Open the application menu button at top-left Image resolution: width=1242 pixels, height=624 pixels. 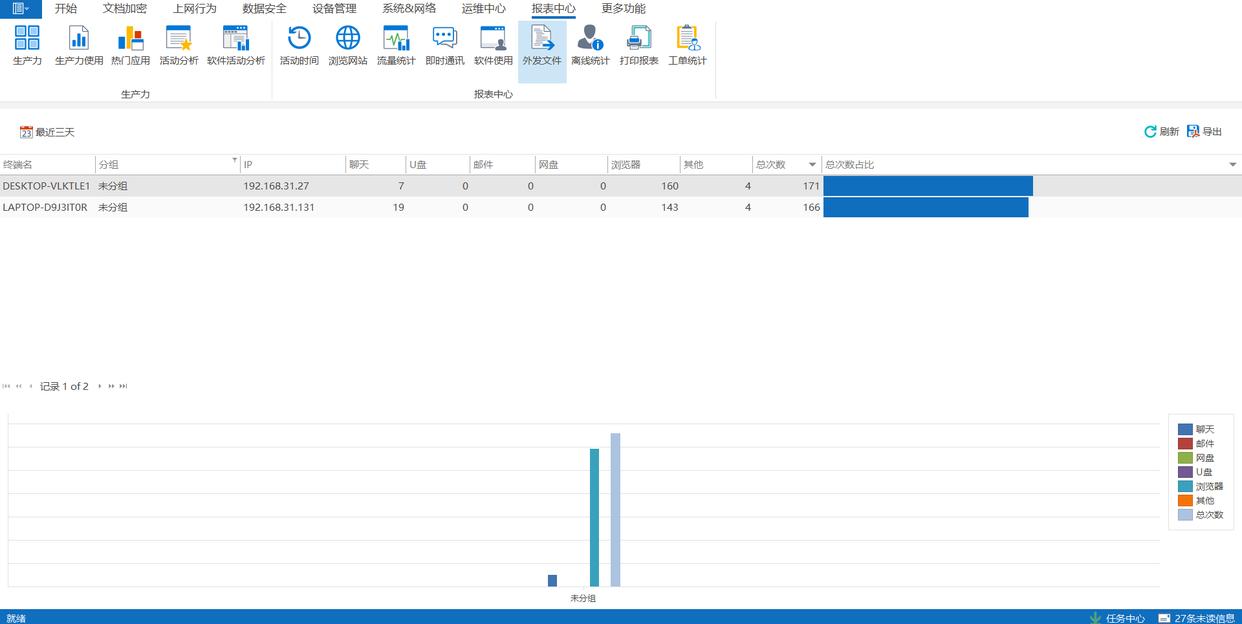pos(20,9)
